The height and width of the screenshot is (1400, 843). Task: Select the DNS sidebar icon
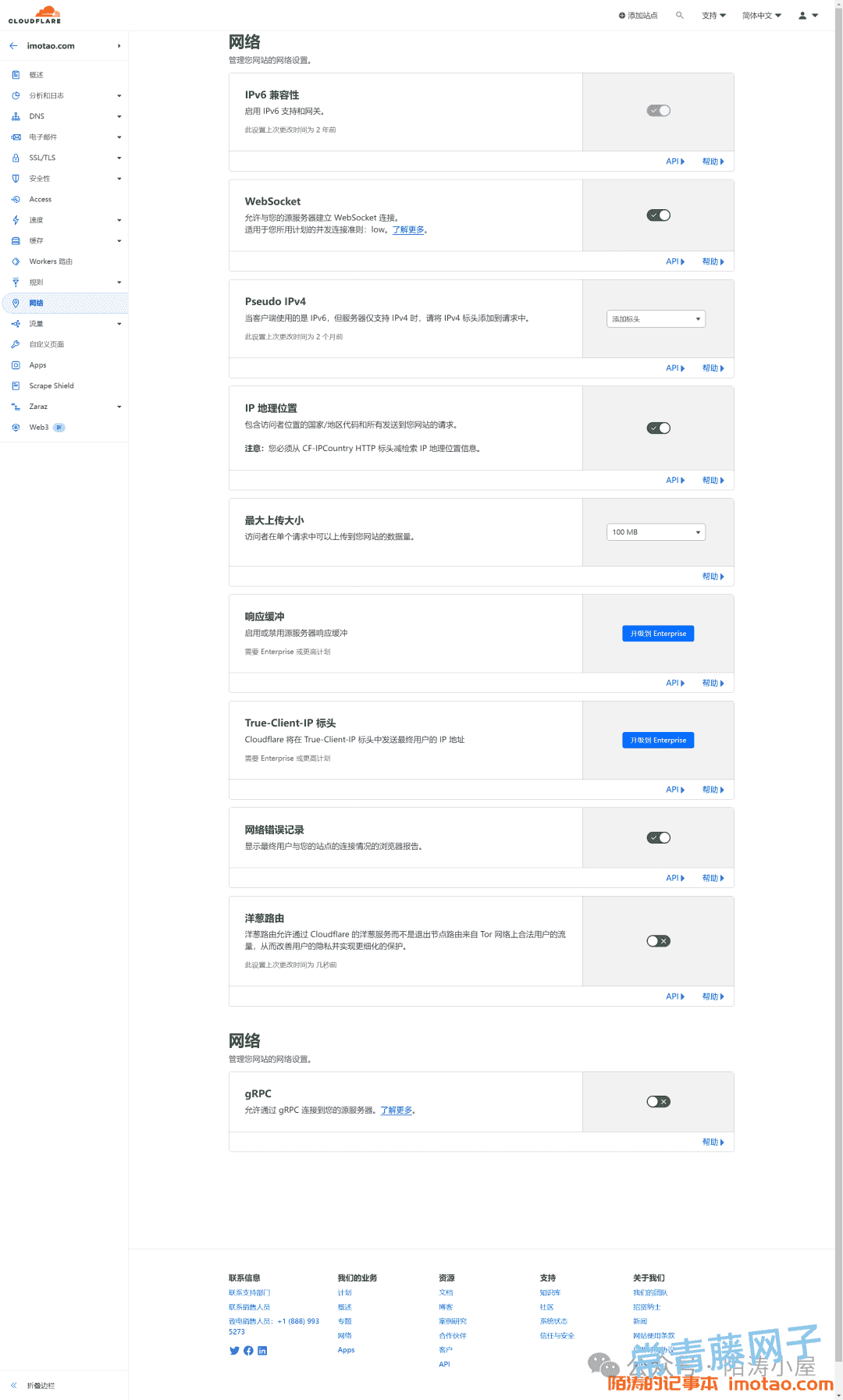tap(16, 116)
